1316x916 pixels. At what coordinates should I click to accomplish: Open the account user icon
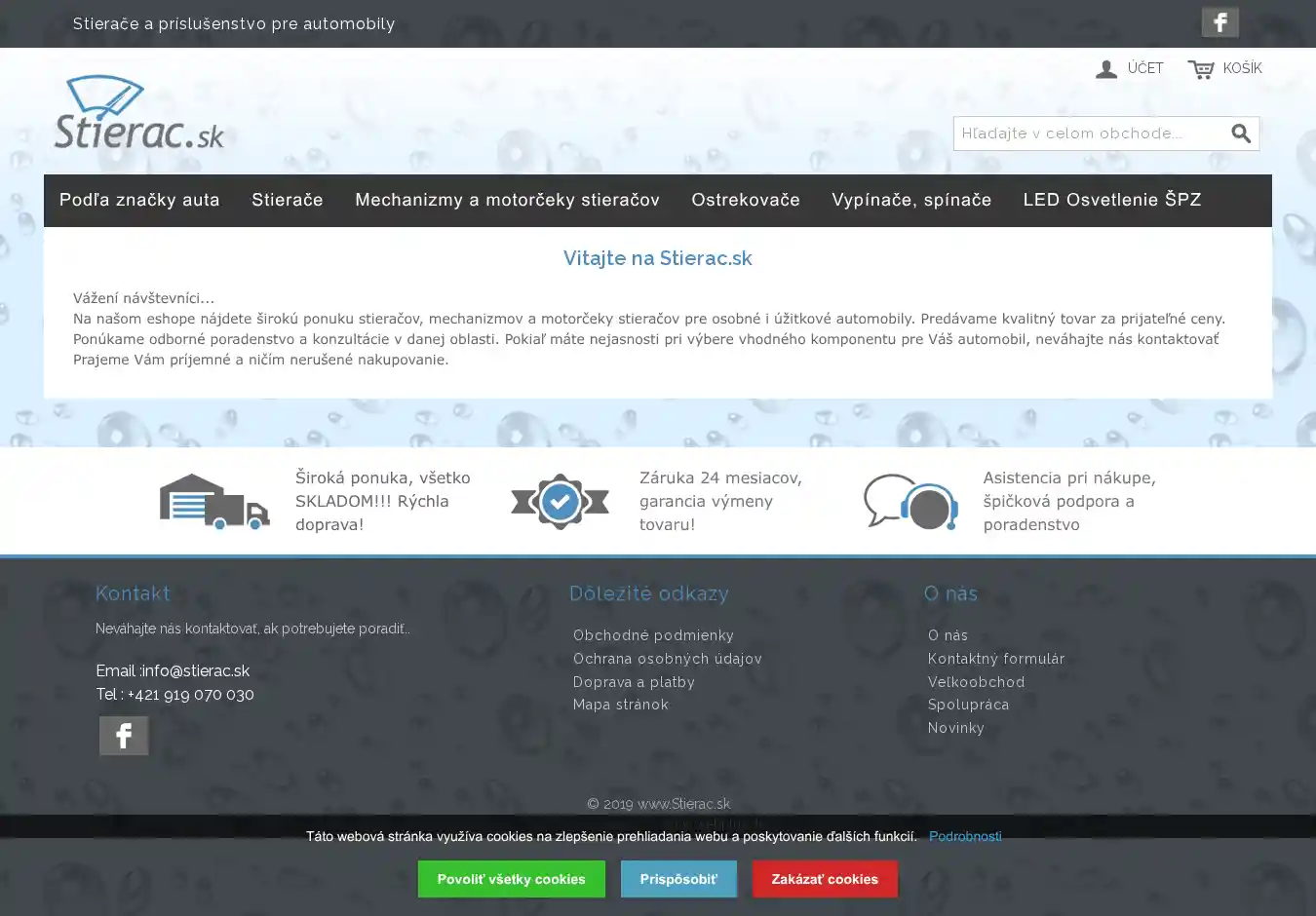pos(1106,69)
